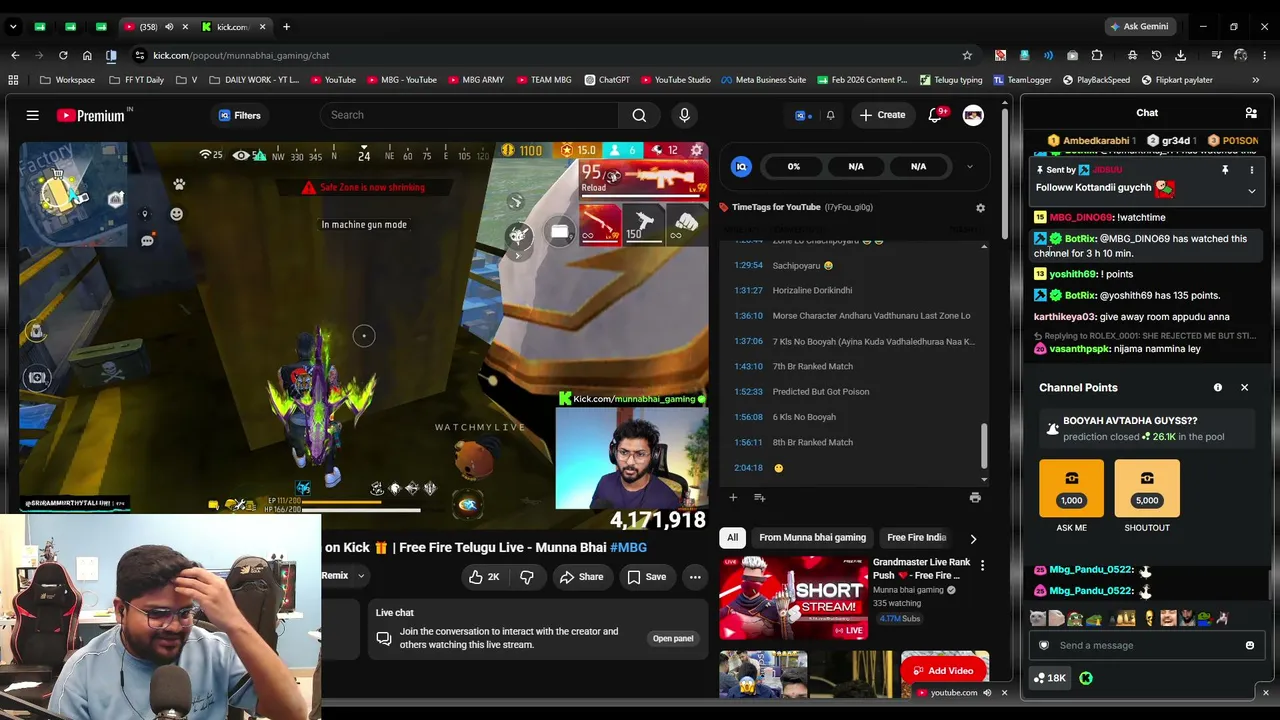
Task: Bookmark this page with the star
Action: coord(967,55)
